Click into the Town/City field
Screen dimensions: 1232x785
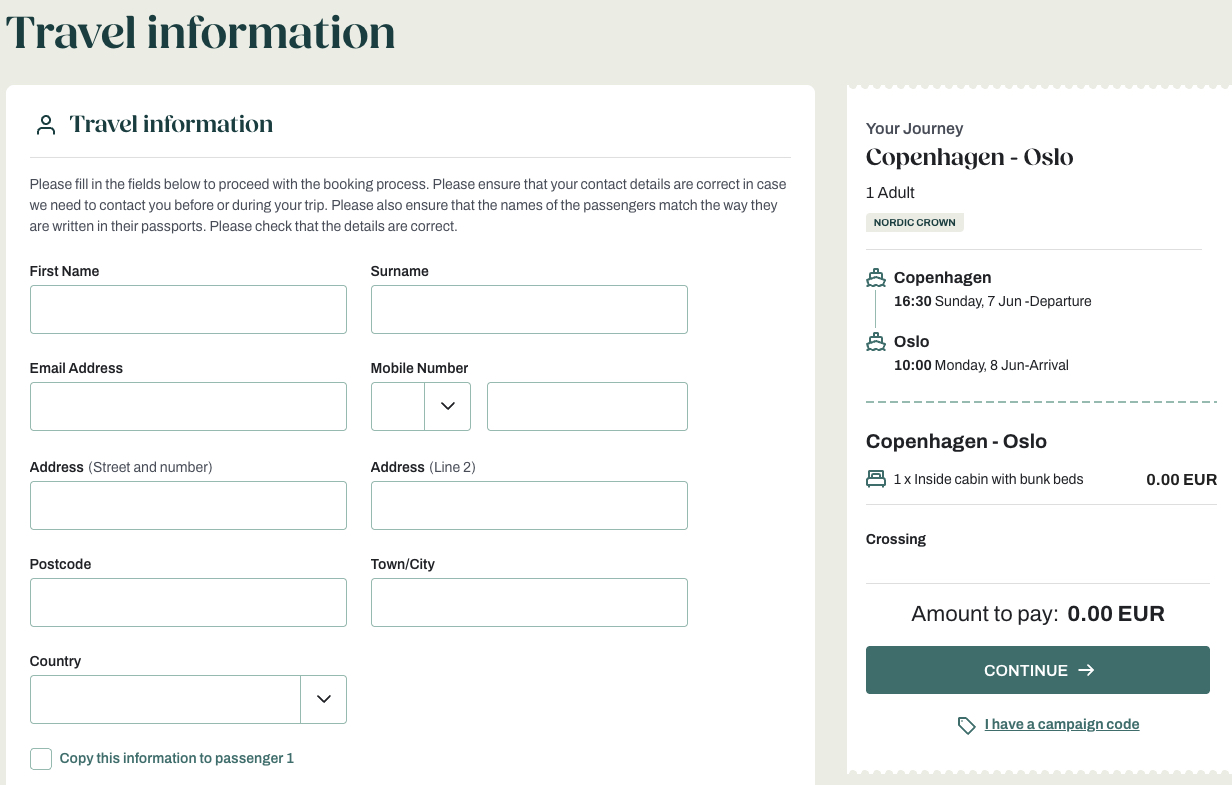529,602
